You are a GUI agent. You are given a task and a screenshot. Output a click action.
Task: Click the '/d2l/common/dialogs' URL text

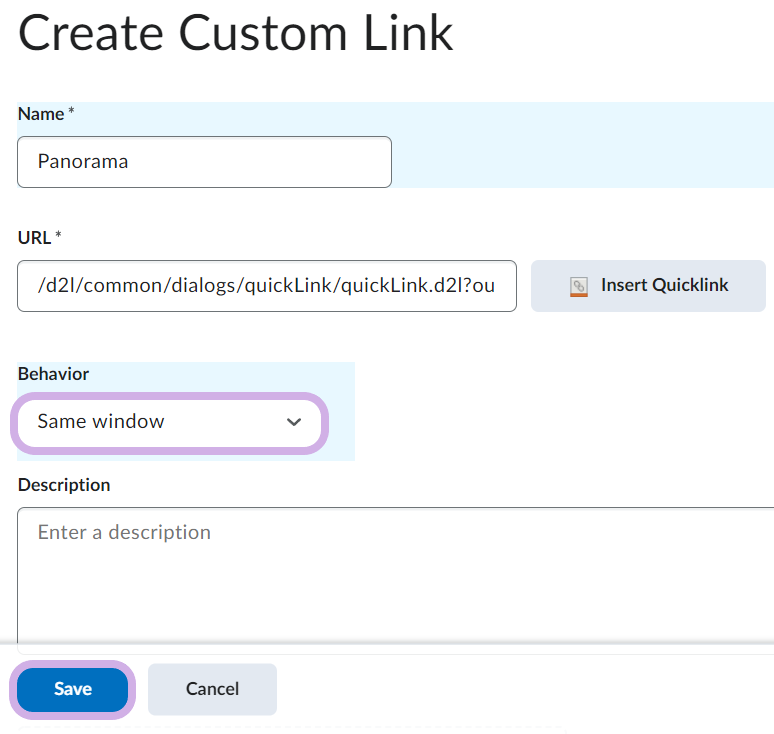click(120, 286)
